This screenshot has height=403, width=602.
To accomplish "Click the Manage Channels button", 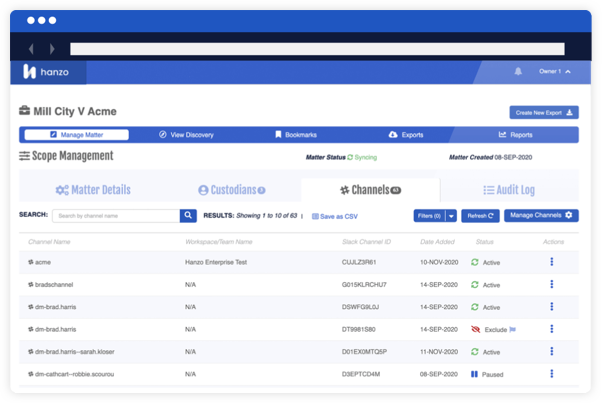I will coord(541,215).
